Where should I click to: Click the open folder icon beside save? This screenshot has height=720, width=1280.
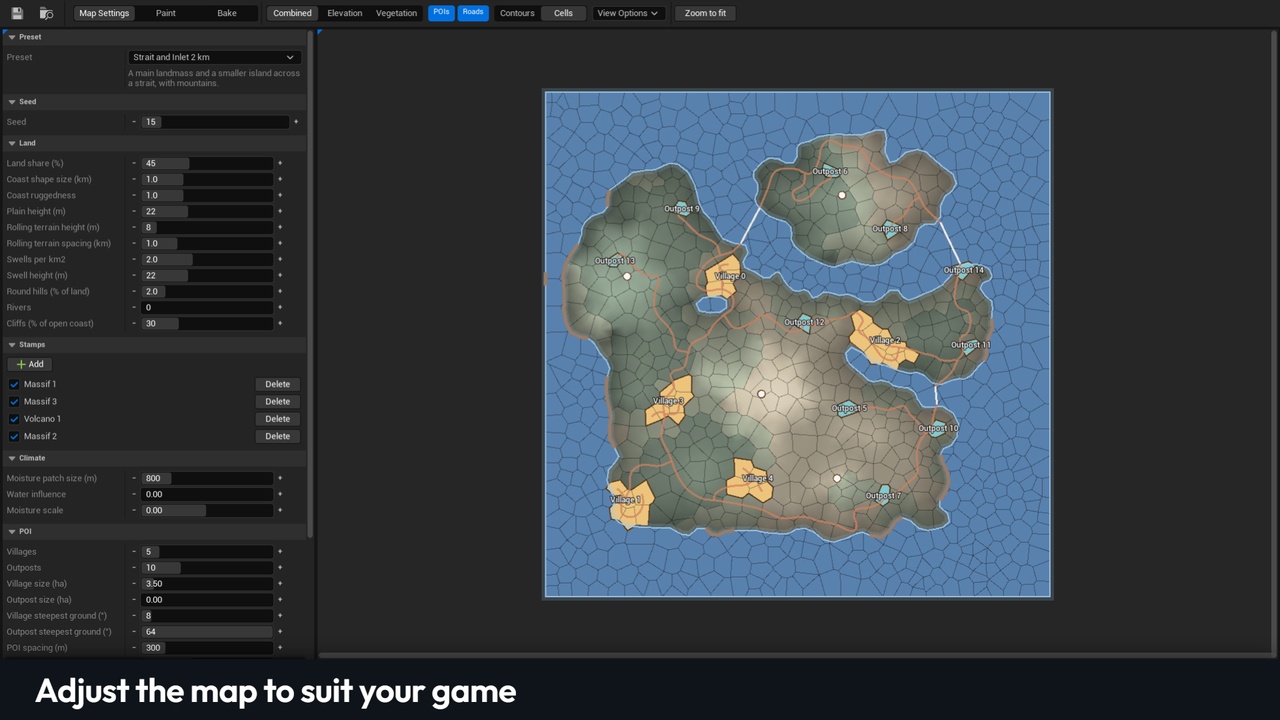46,13
